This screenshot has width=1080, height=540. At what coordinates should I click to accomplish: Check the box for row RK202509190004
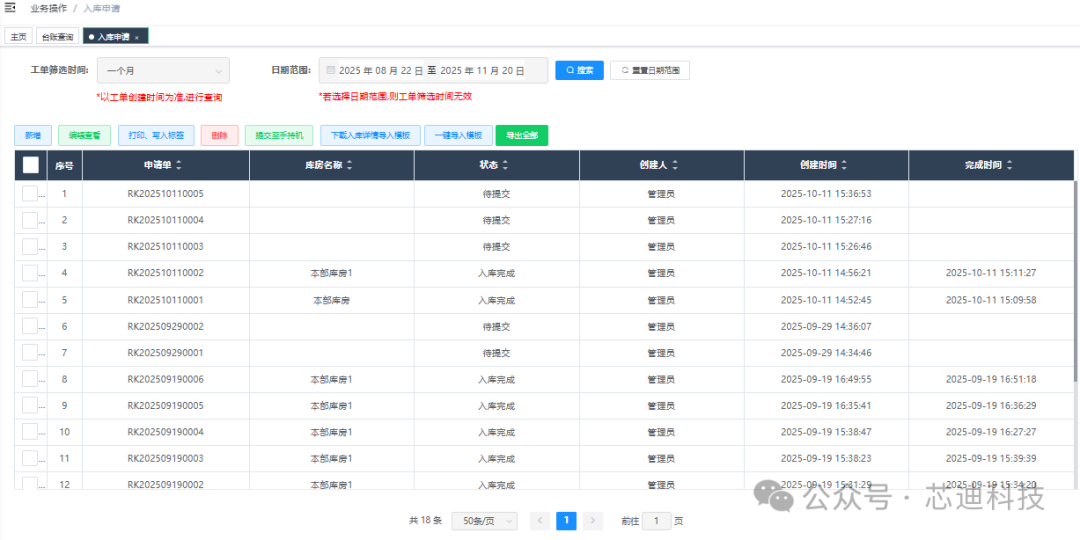point(30,432)
